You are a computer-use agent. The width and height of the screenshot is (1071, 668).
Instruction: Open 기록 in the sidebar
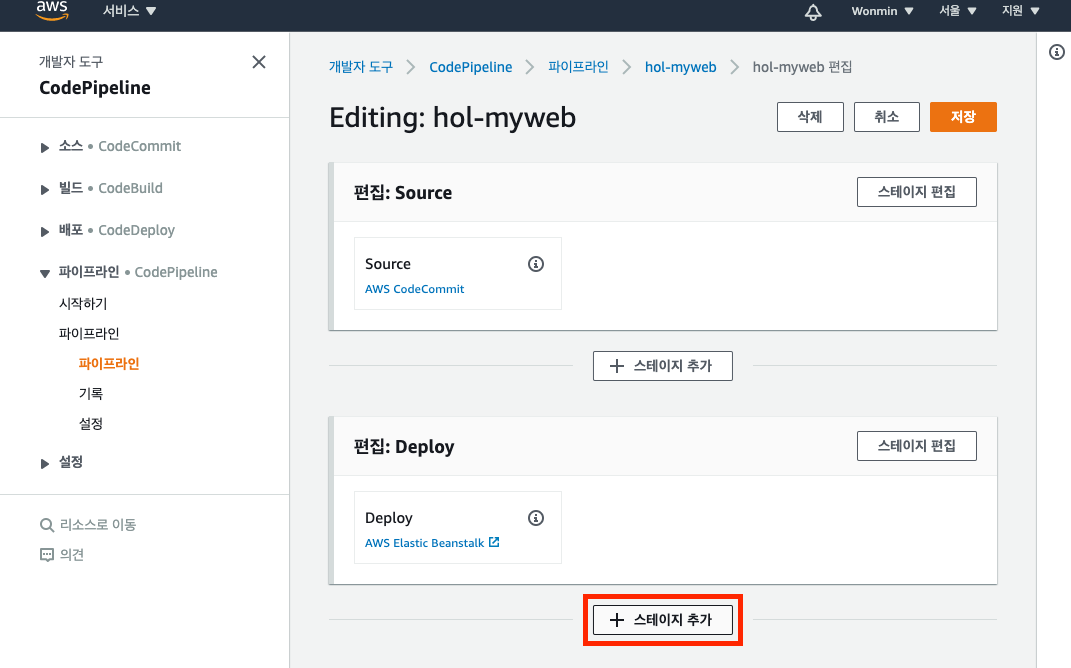coord(91,393)
